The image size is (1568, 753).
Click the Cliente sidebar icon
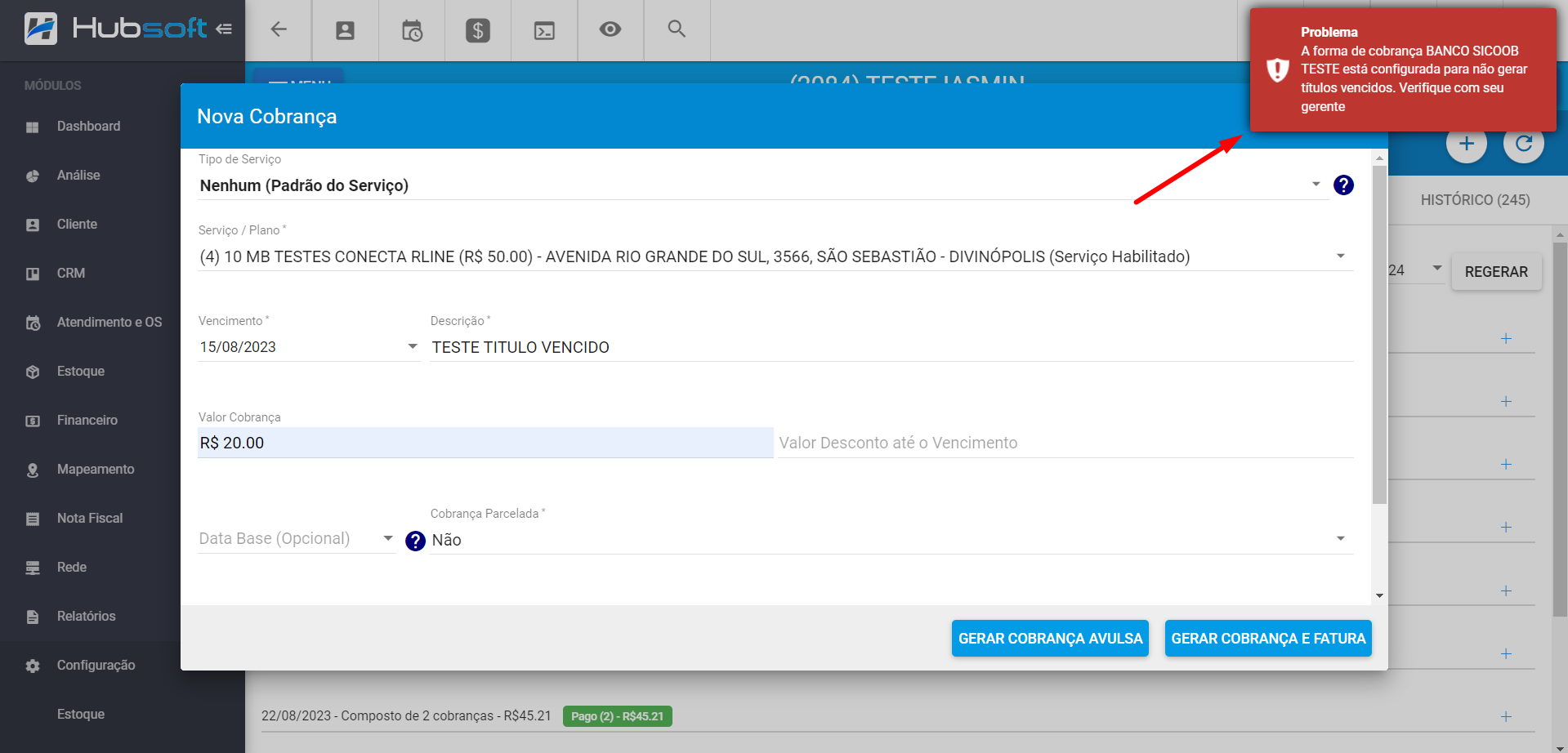click(33, 225)
